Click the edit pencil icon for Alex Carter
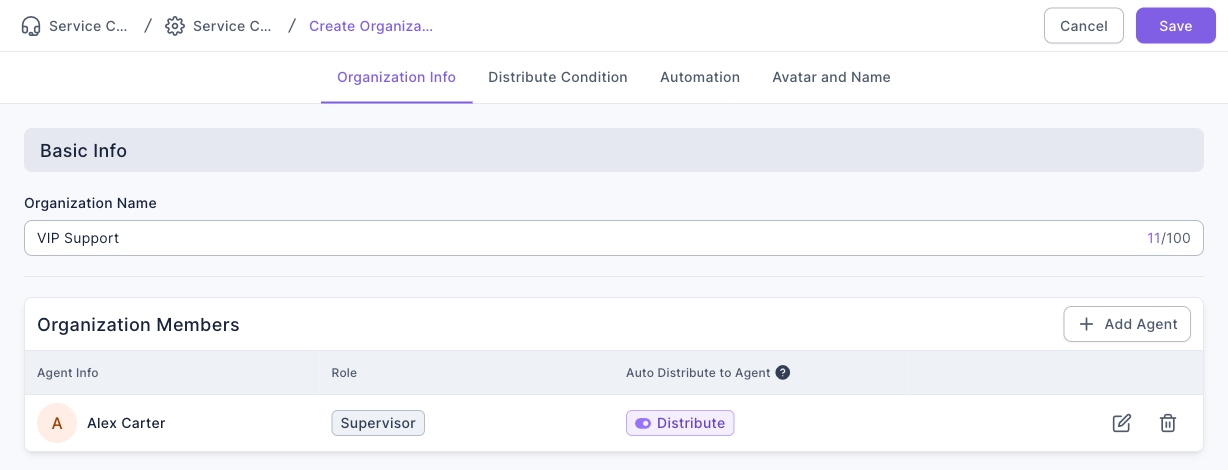Screen dimensions: 1228x470 click(x=1122, y=423)
